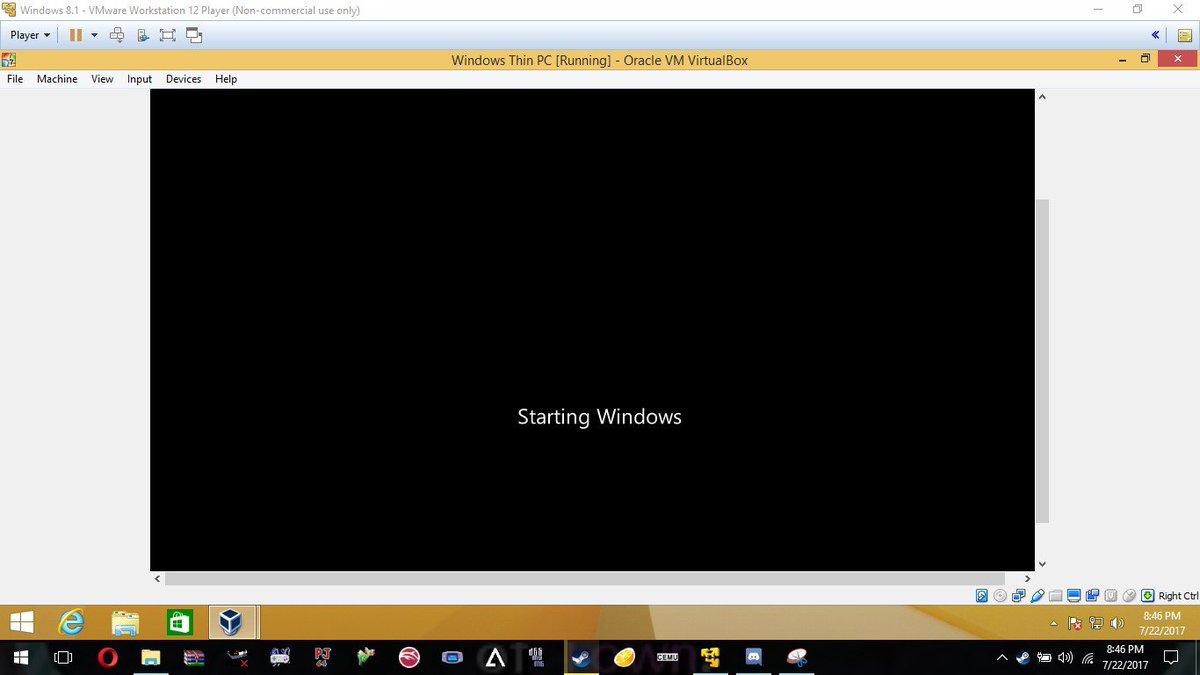Click the vertical scrollbar down arrow in VirtualBox

(x=1042, y=564)
